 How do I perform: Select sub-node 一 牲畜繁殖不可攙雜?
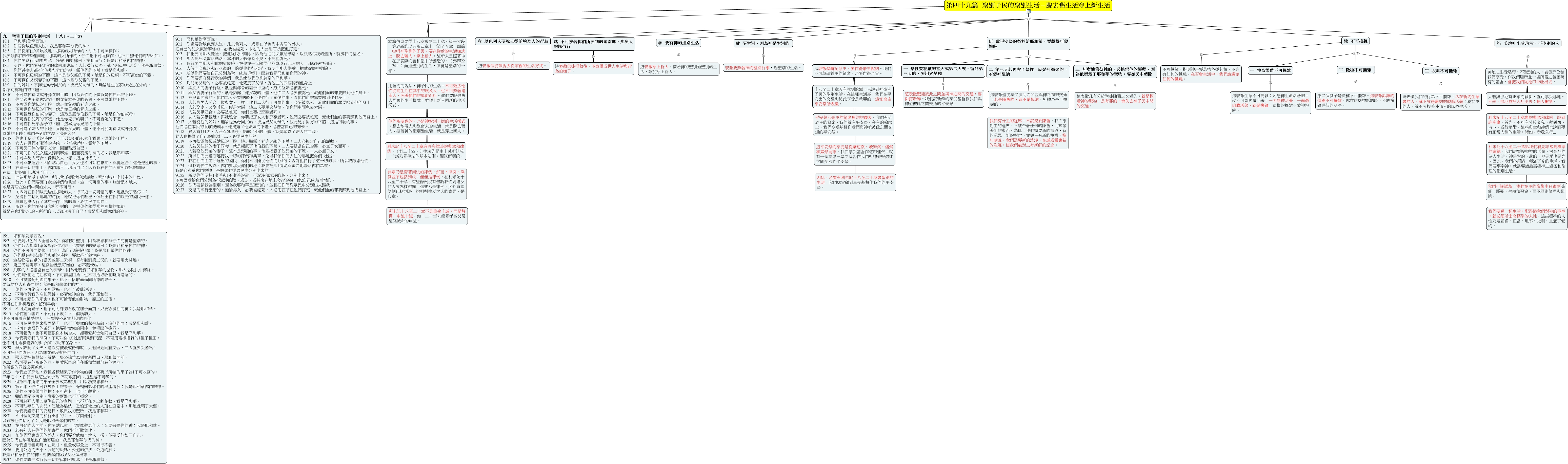click(1270, 70)
